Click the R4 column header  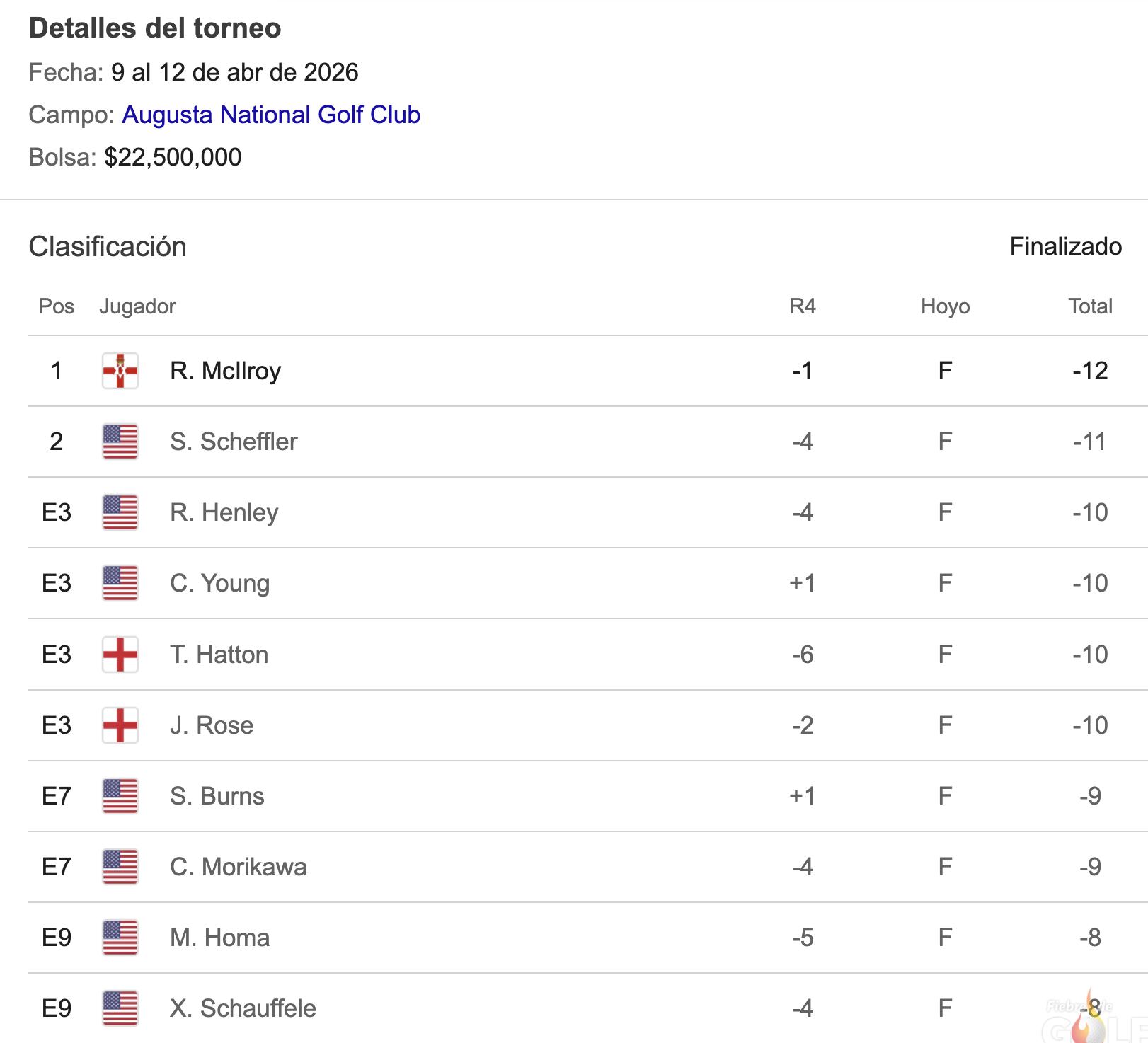[803, 306]
